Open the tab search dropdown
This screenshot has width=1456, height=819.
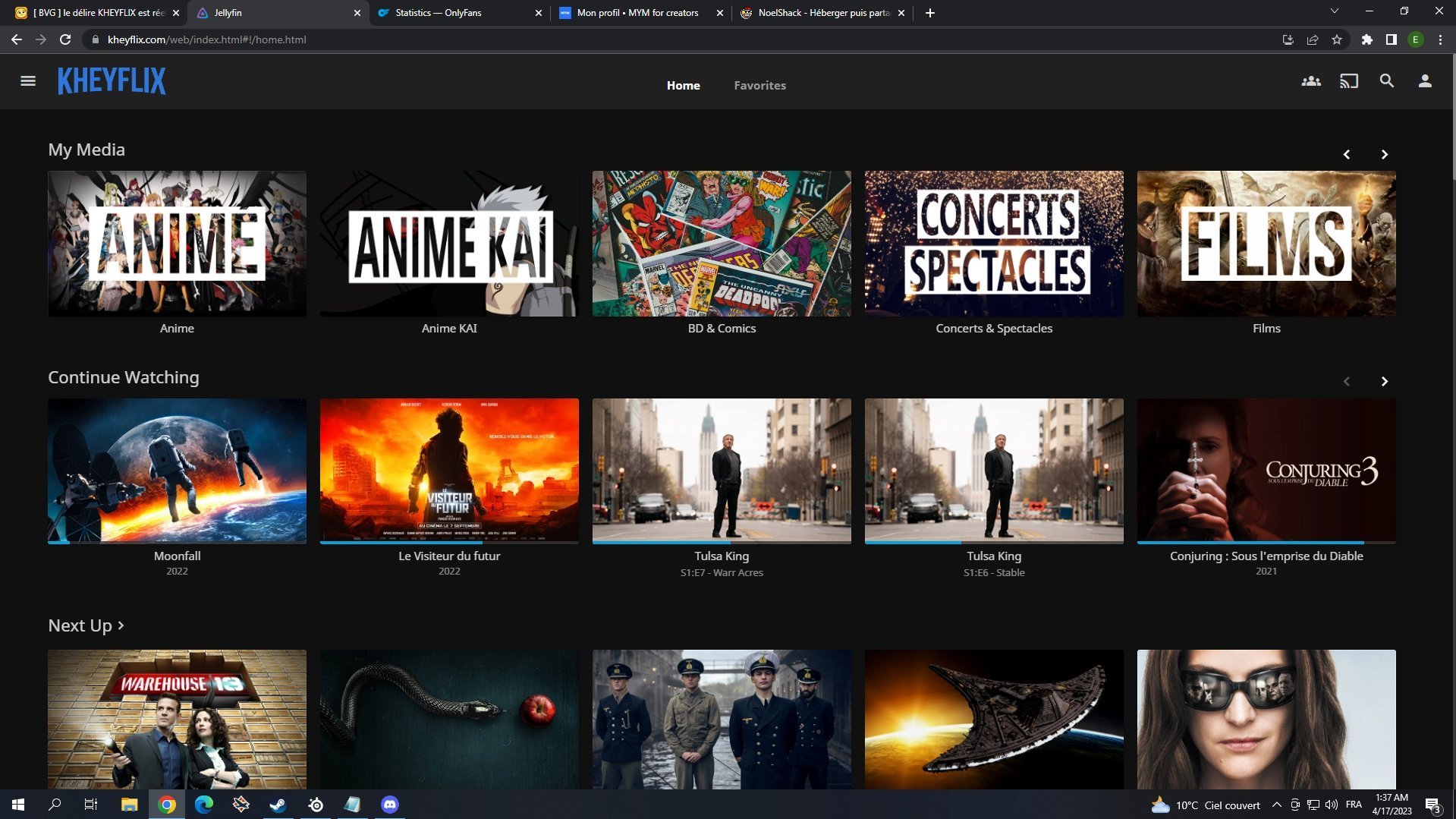pyautogui.click(x=1334, y=11)
